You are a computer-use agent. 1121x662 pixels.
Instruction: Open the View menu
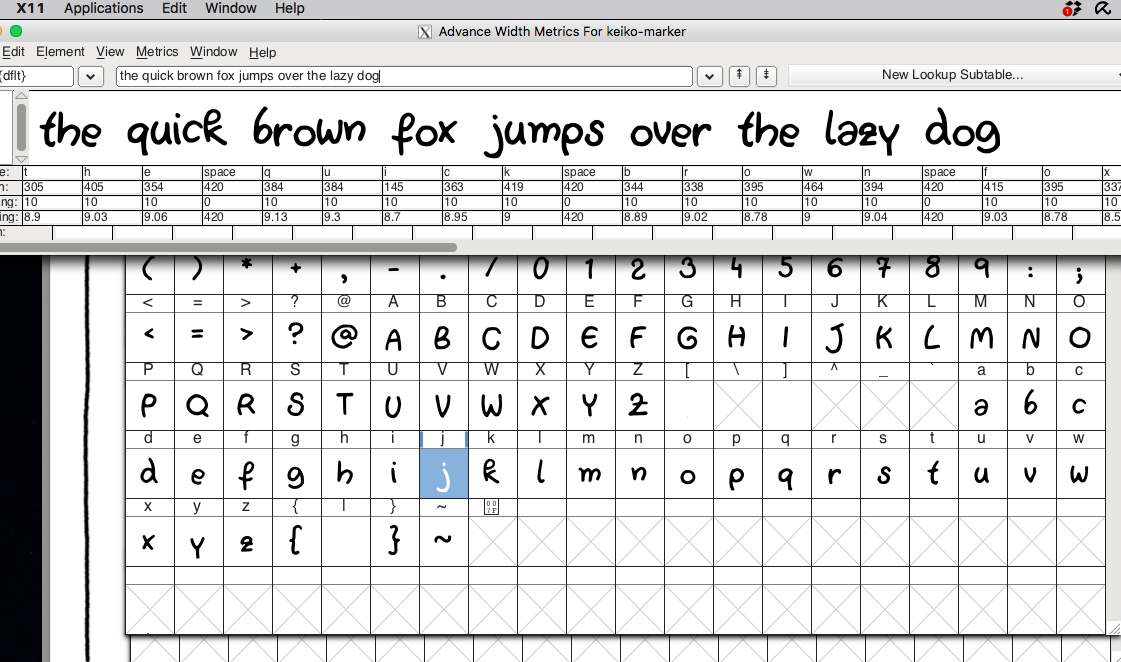click(110, 52)
